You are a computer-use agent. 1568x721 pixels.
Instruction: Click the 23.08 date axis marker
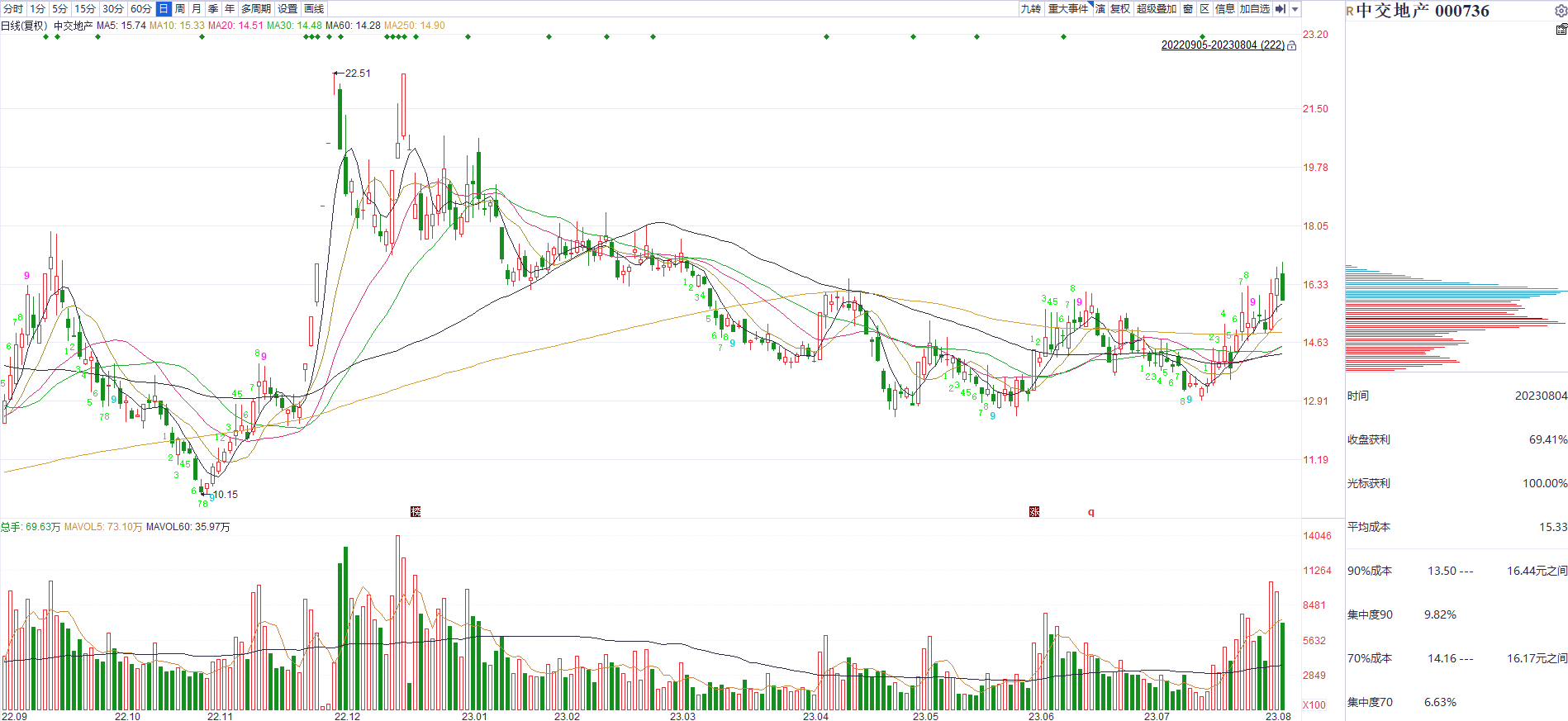(1278, 716)
